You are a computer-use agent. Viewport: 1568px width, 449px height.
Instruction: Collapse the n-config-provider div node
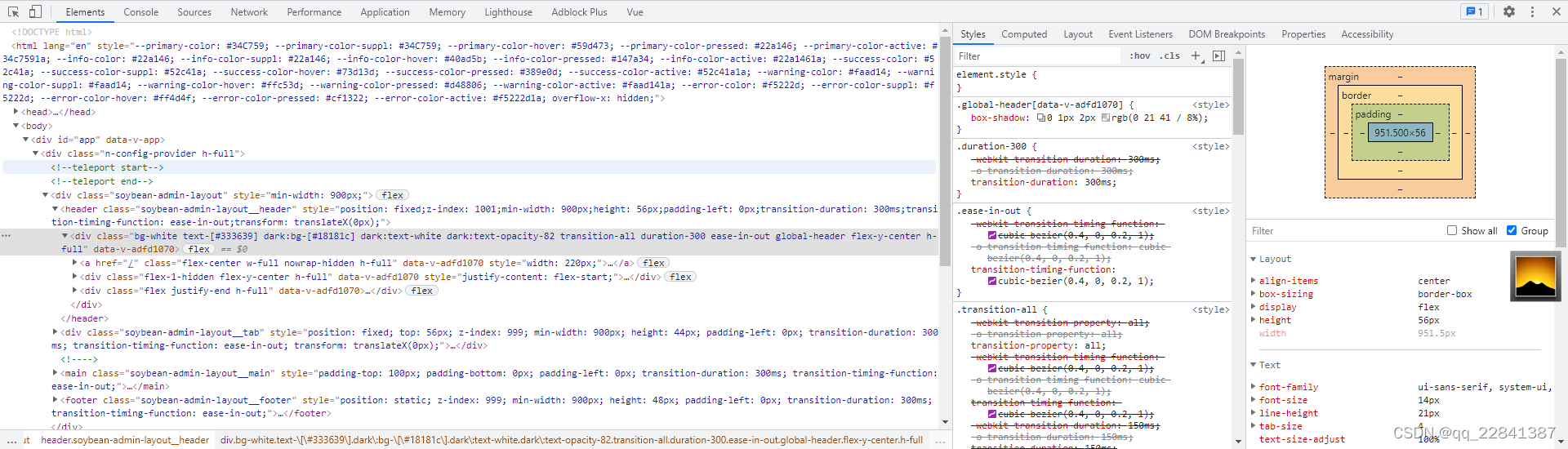coord(35,153)
